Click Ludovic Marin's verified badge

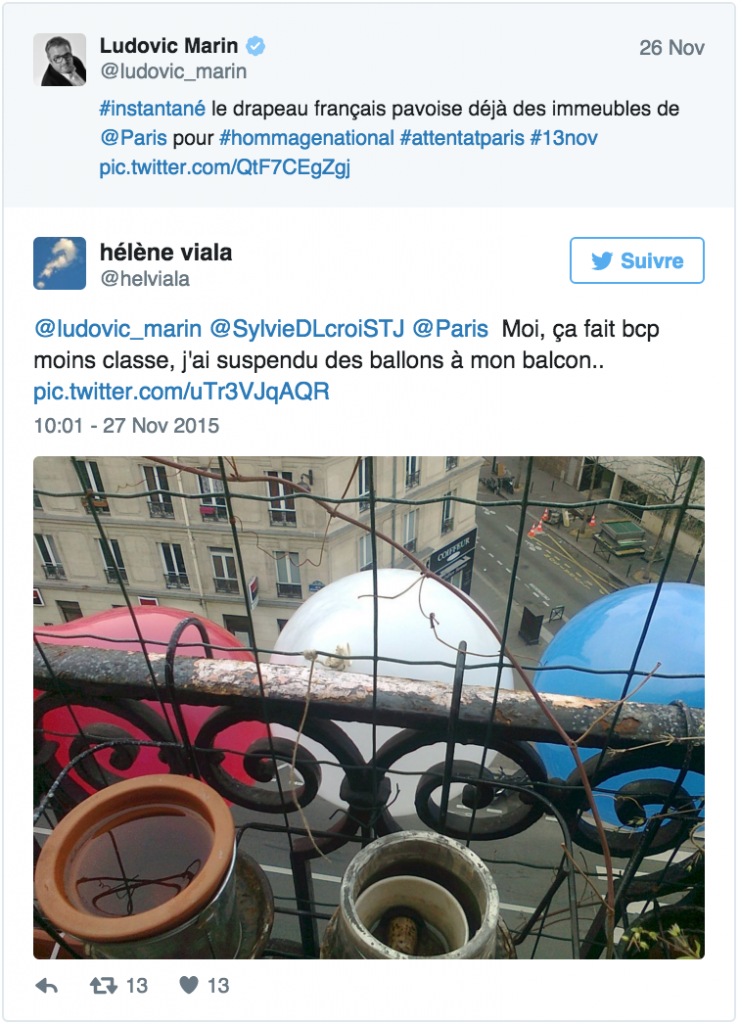(255, 46)
